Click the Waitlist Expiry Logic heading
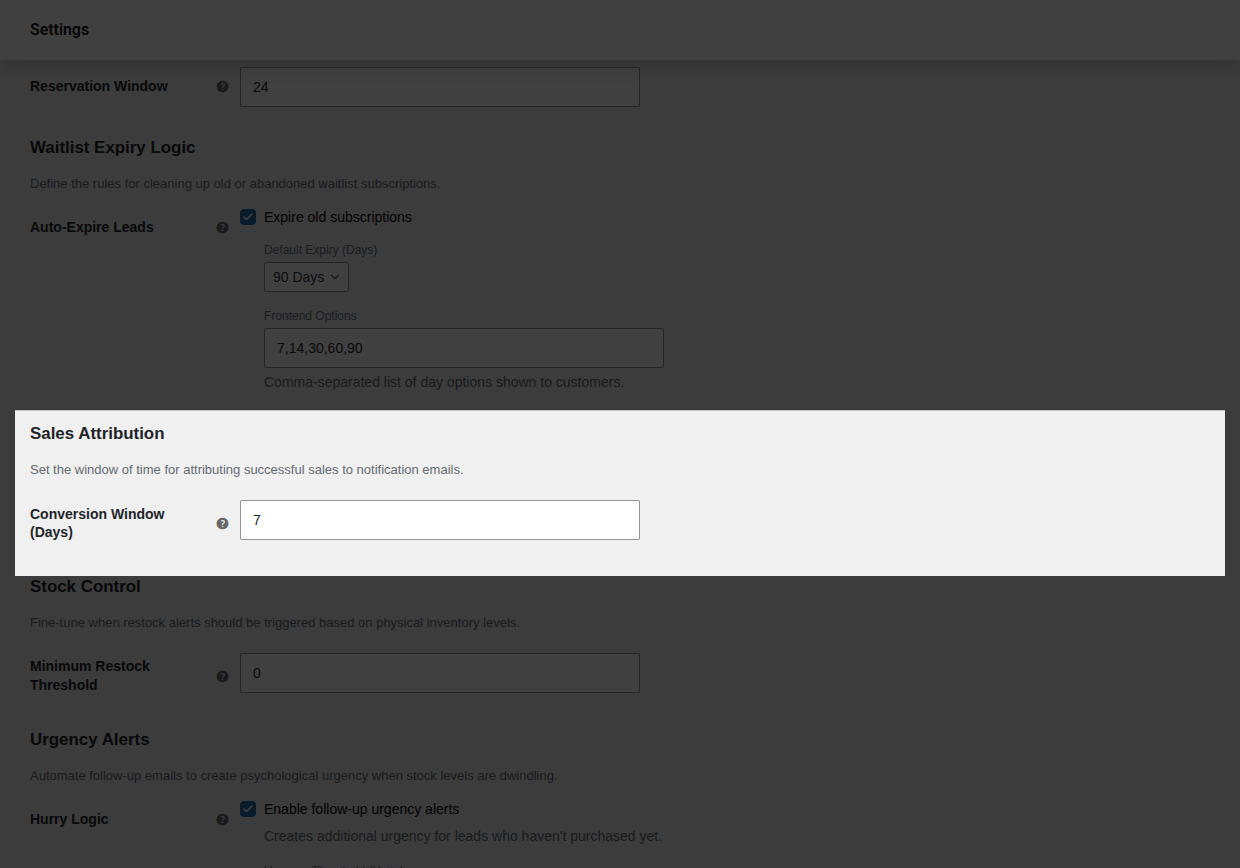 point(112,147)
